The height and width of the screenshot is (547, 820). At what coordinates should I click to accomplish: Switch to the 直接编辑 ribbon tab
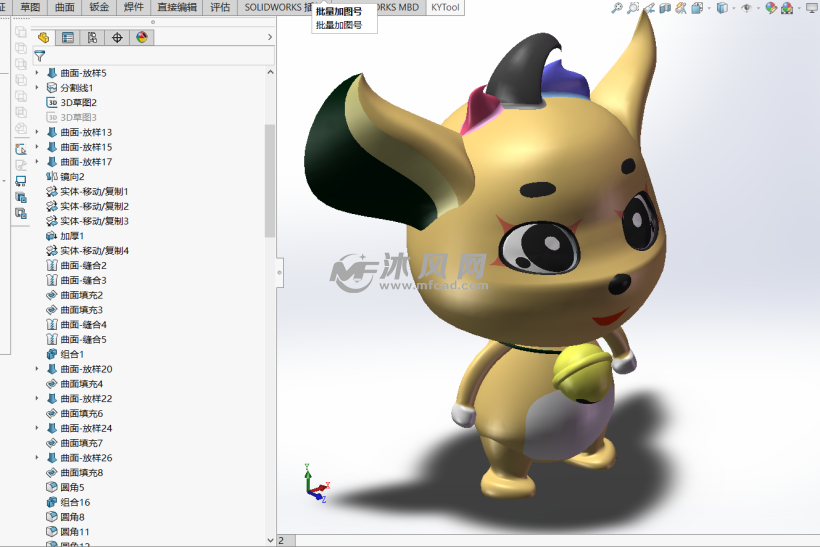177,7
